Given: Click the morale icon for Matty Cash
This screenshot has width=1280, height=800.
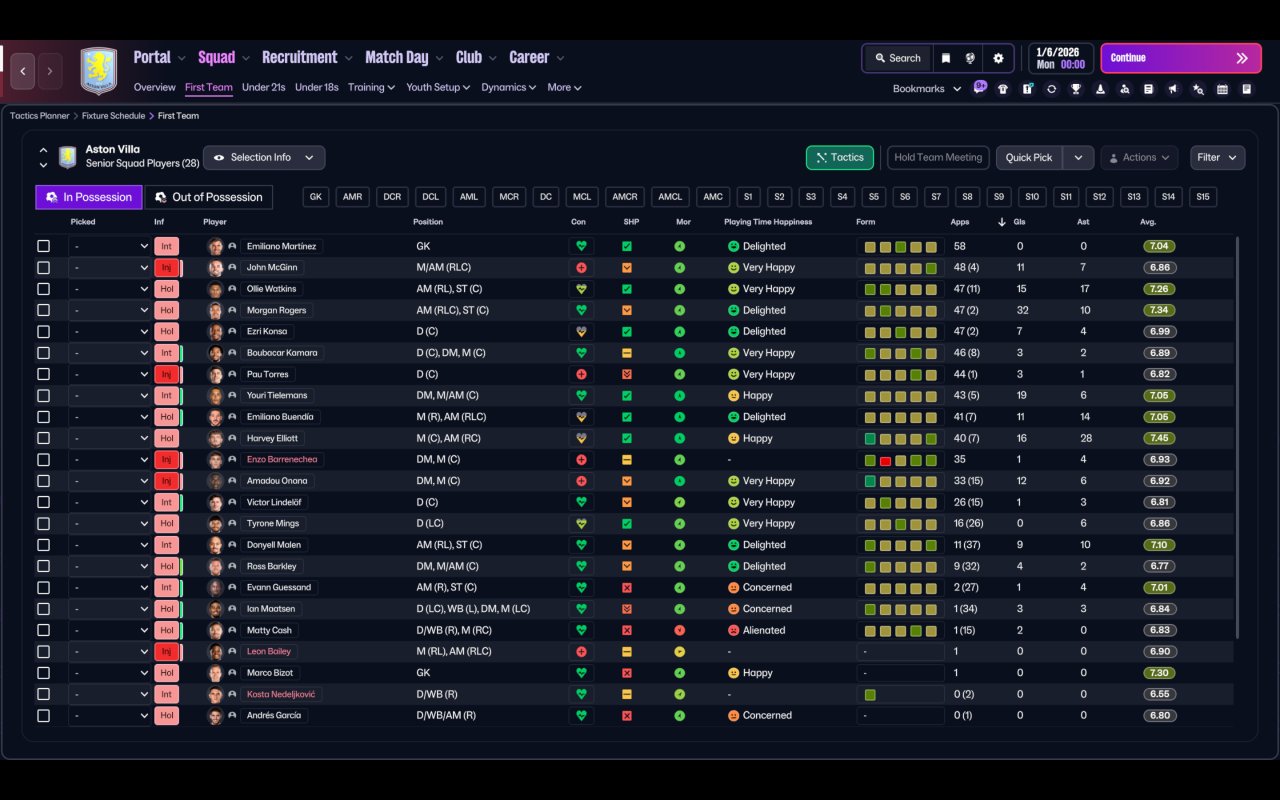Looking at the screenshot, I should click(680, 630).
